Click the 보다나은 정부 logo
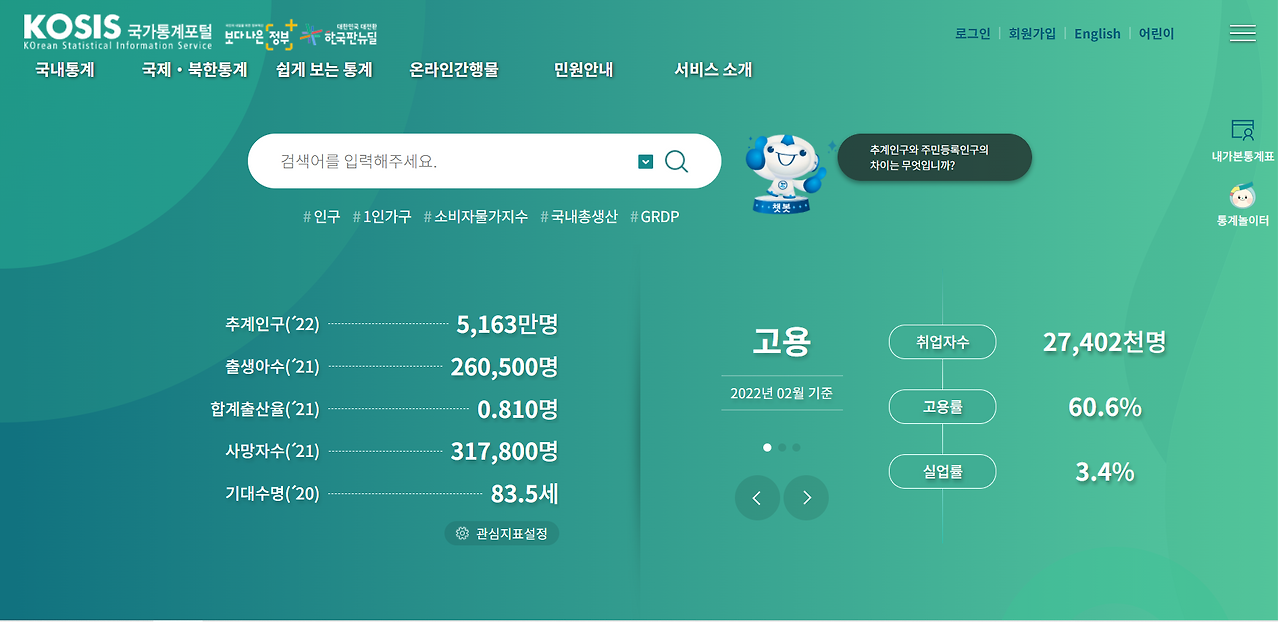 [x=260, y=34]
